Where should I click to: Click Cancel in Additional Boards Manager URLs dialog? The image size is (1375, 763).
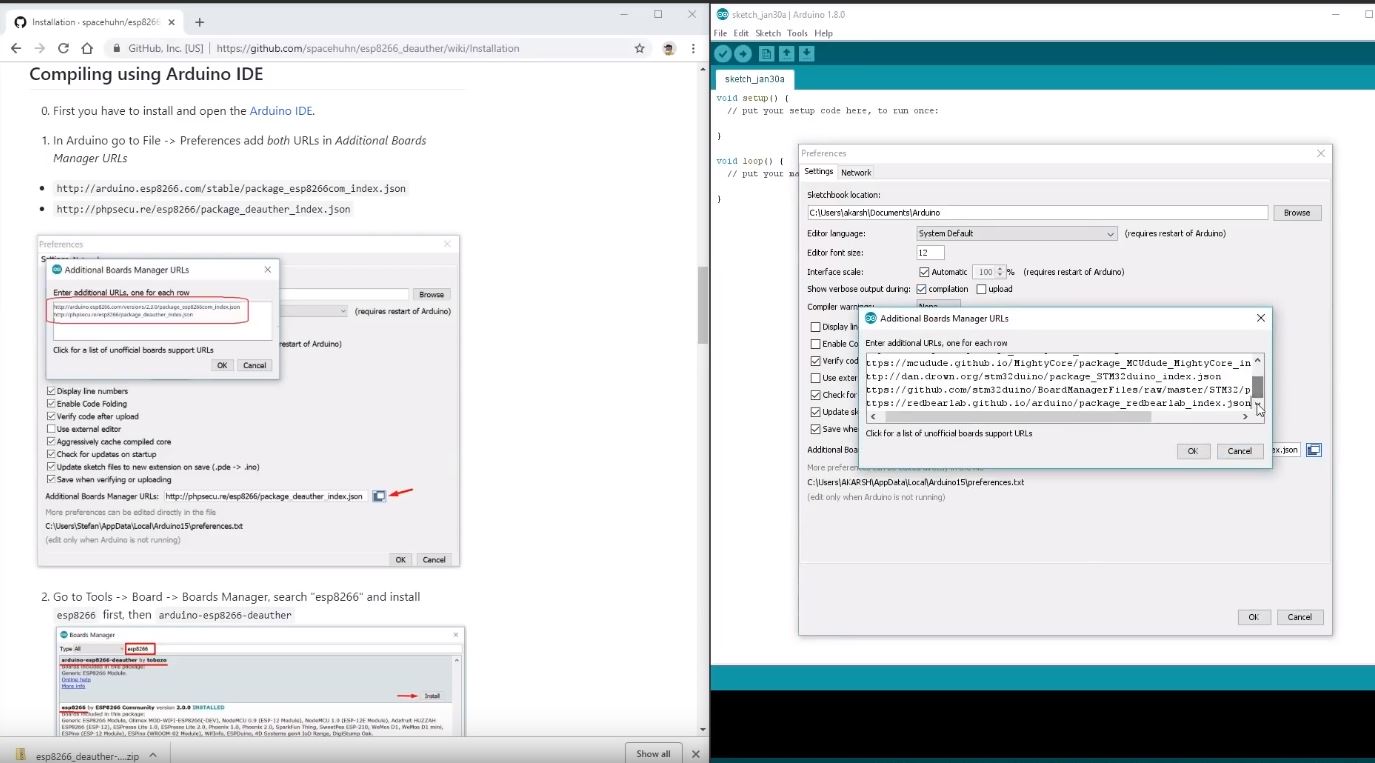pyautogui.click(x=1239, y=451)
